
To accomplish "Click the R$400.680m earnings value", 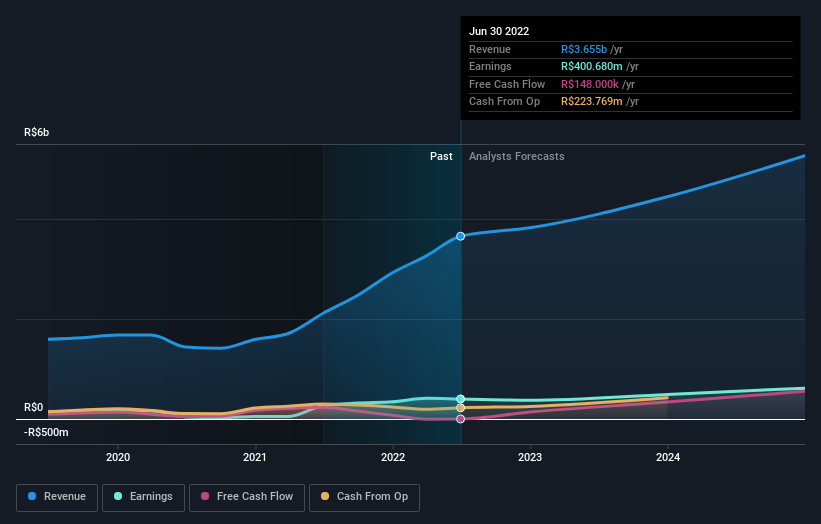I will pyautogui.click(x=592, y=66).
